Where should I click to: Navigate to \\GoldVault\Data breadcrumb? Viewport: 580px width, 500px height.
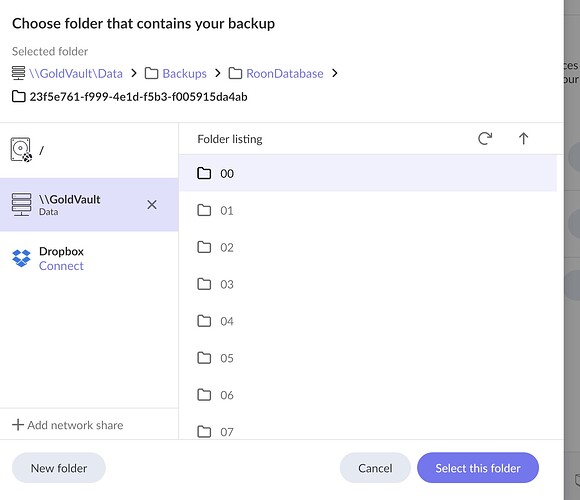76,74
